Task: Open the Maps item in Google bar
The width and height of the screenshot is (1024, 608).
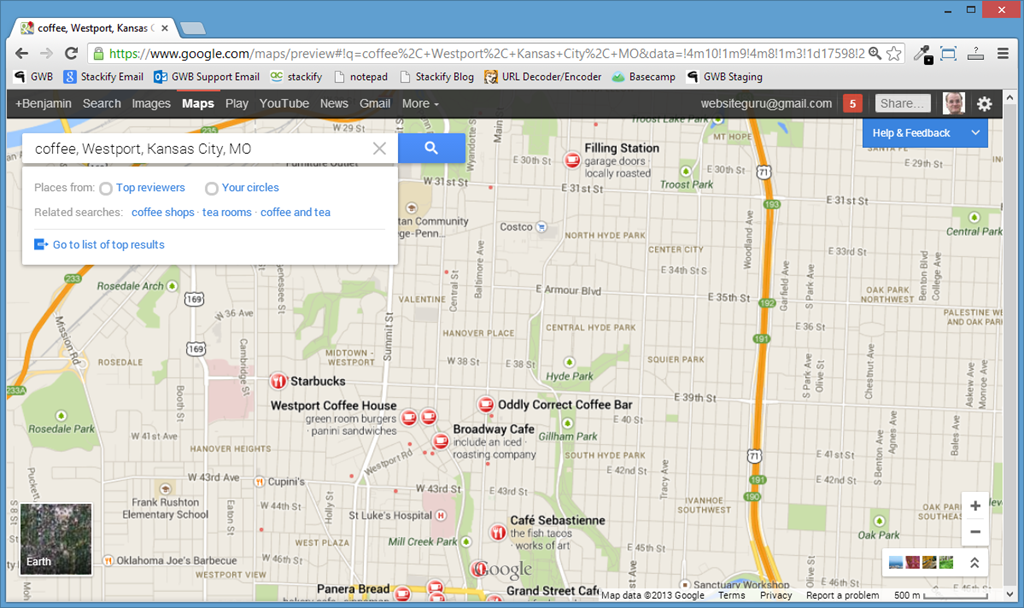Action: pos(198,103)
